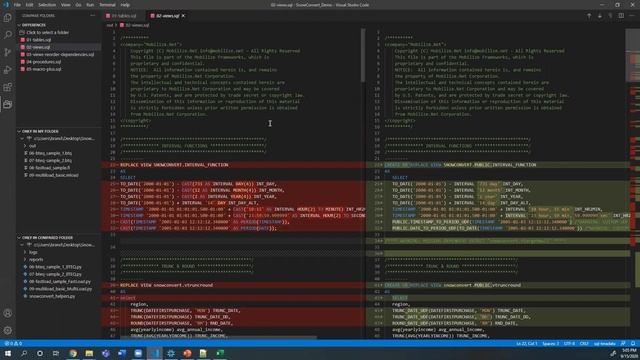Open the Run and Debug view
The width and height of the screenshot is (640, 360).
tap(7, 70)
